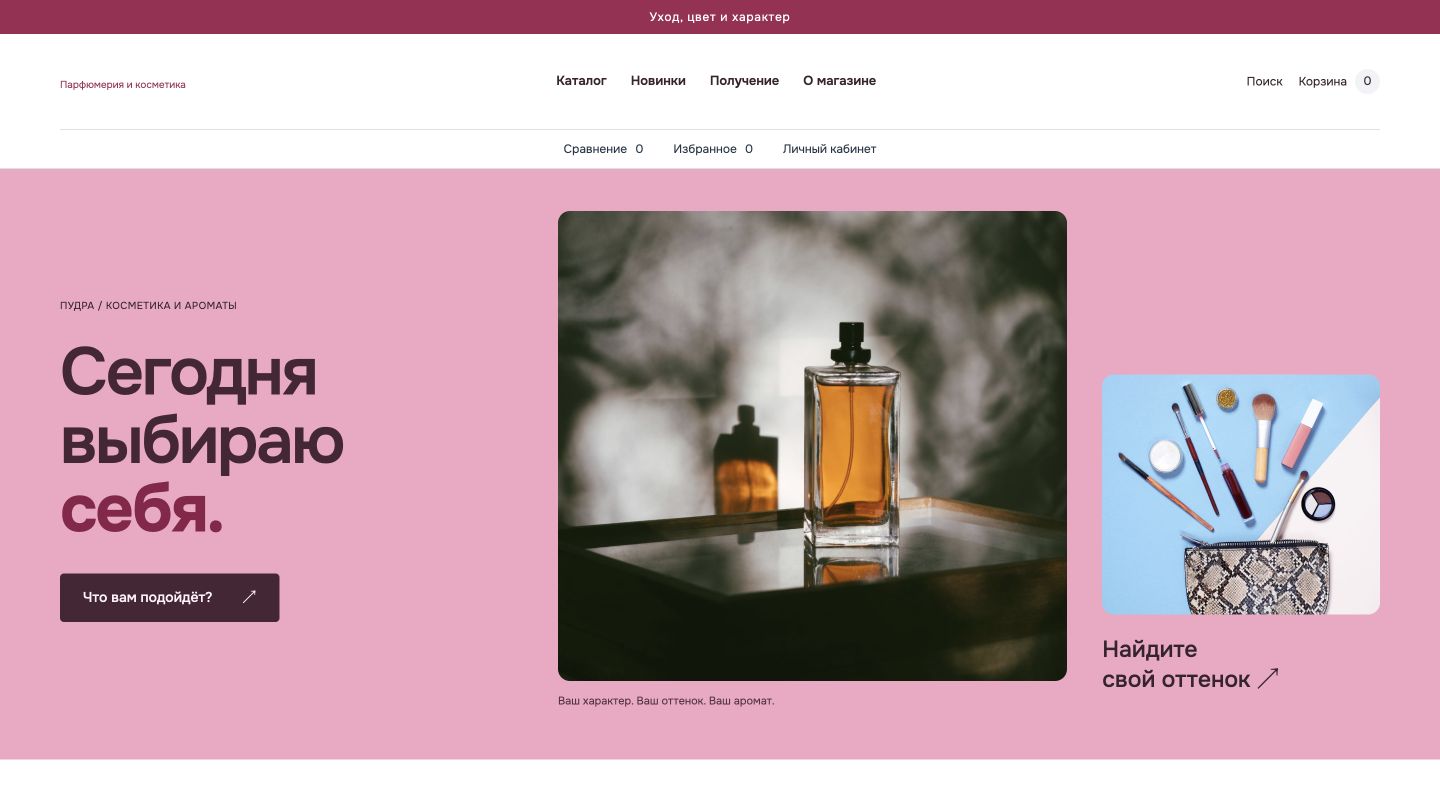This screenshot has height=810, width=1440.
Task: Open the perfume bottle hero image
Action: pyautogui.click(x=812, y=446)
